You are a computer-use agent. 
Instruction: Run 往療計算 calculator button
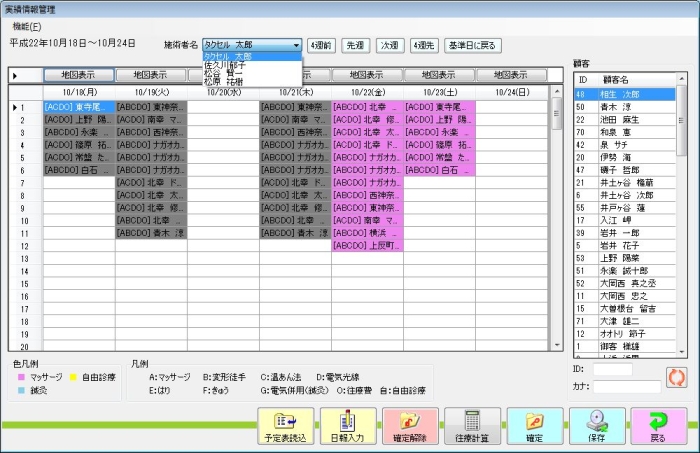click(x=472, y=426)
